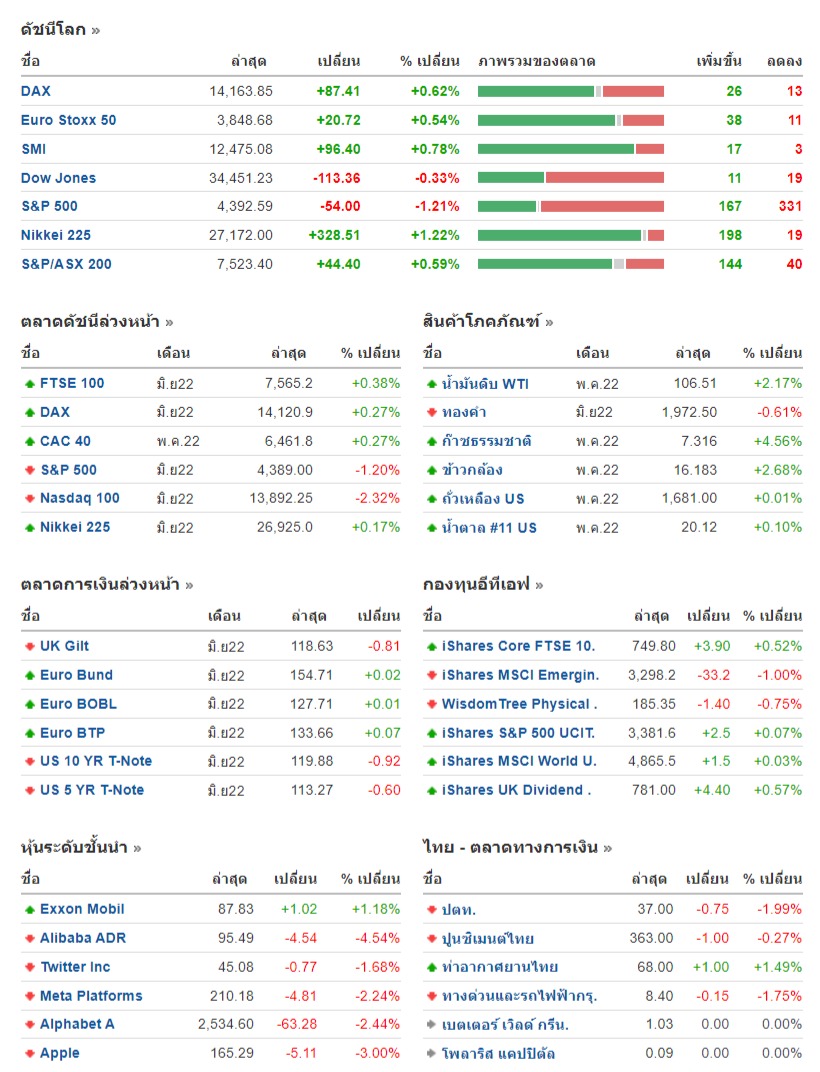Click the red arrow beside WisdomTree Physical
820x1072 pixels.
tap(432, 704)
